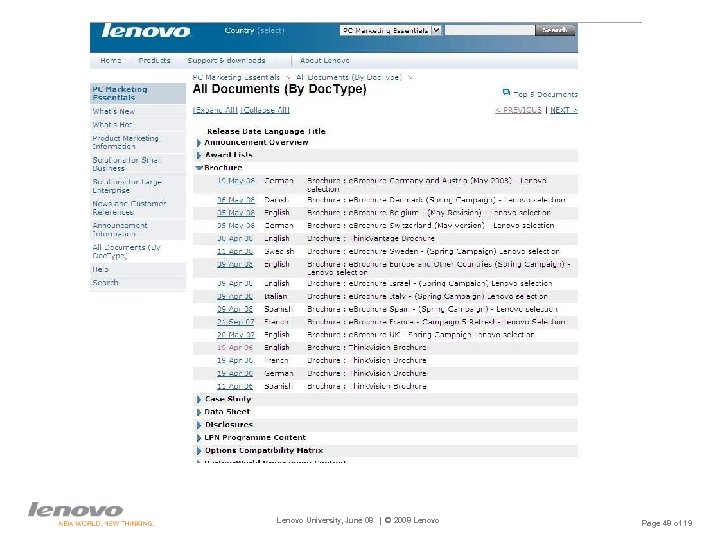Click eBrochure Switzerland (May version) title text
720x540 pixels.
coord(431,226)
